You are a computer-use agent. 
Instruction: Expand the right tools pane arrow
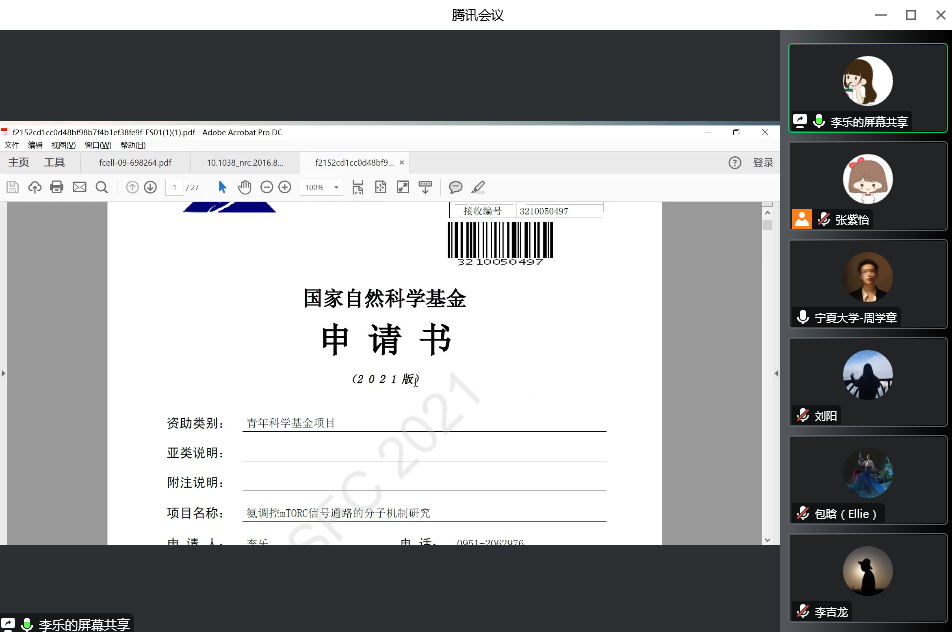777,373
